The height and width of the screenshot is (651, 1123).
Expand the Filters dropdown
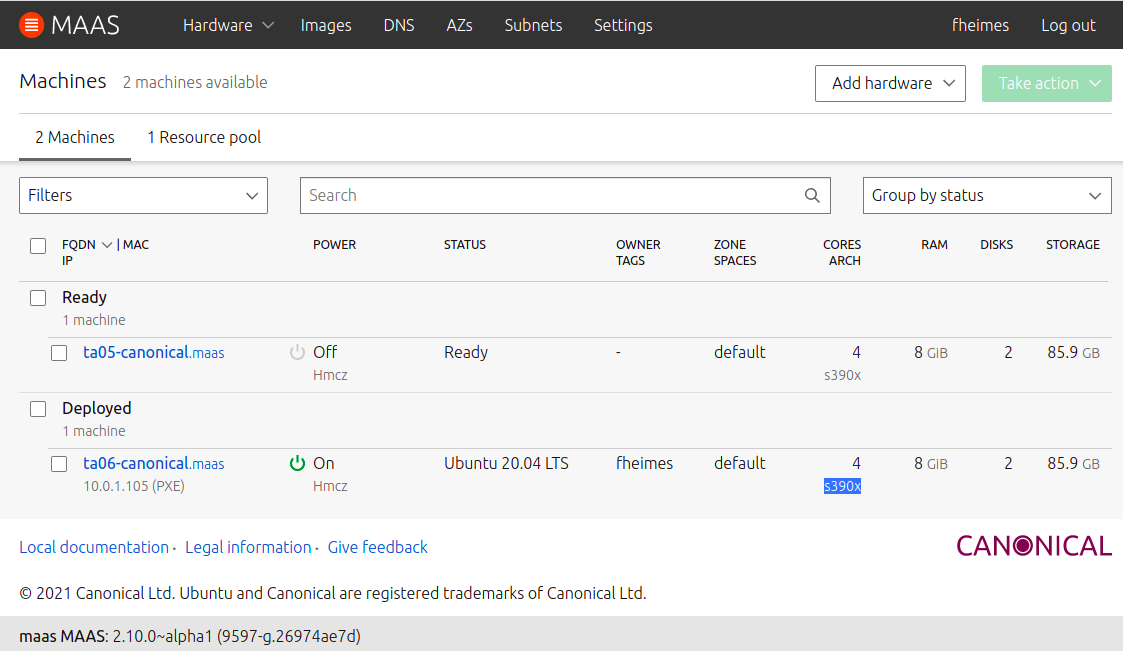click(143, 196)
